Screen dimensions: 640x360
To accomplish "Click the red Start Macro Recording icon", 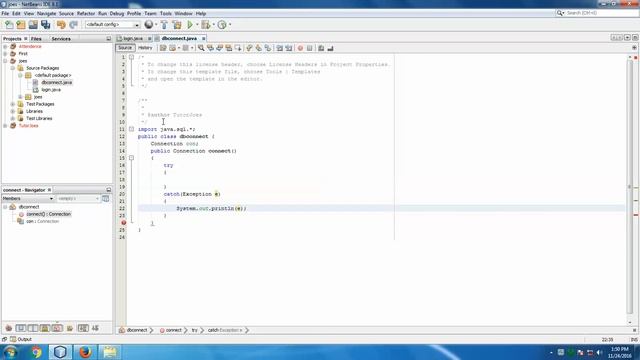I will click(x=300, y=48).
